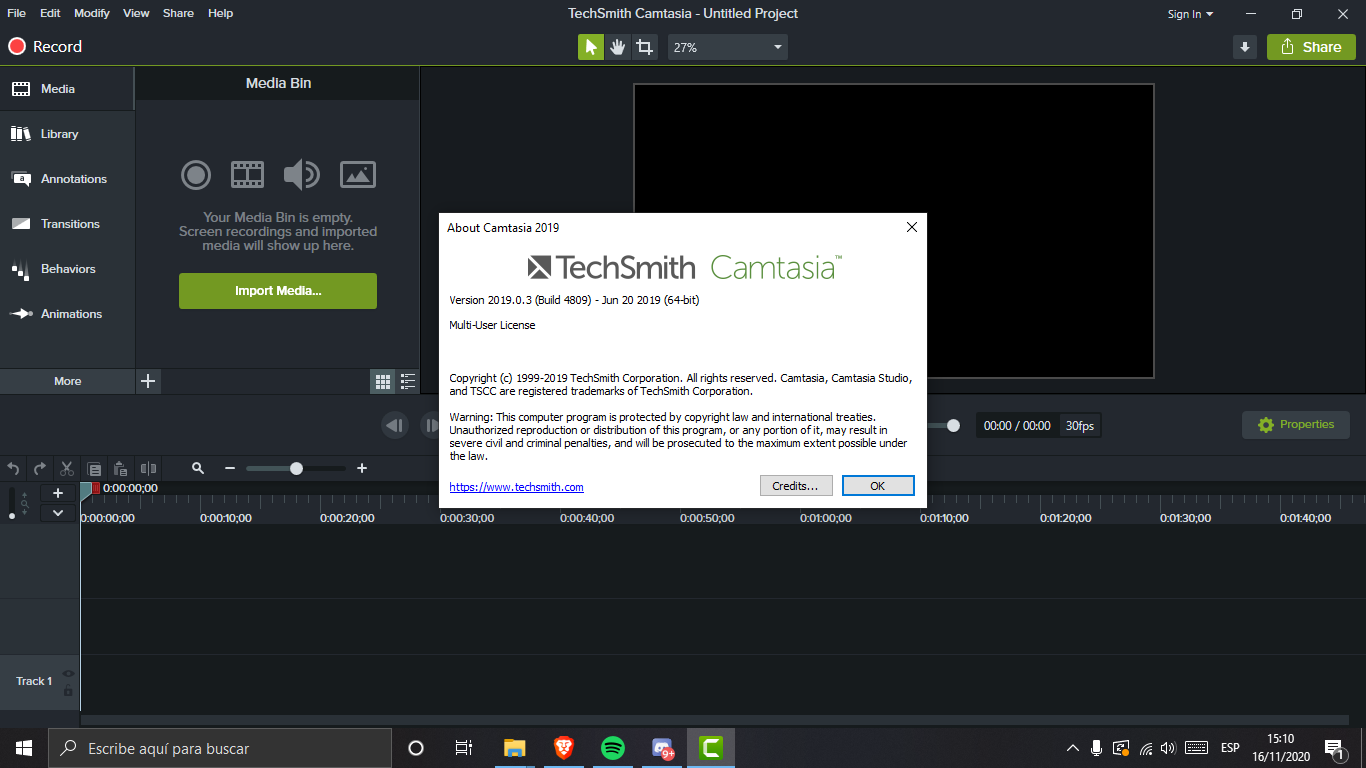Click the green Share button
The image size is (1366, 768).
tap(1311, 47)
